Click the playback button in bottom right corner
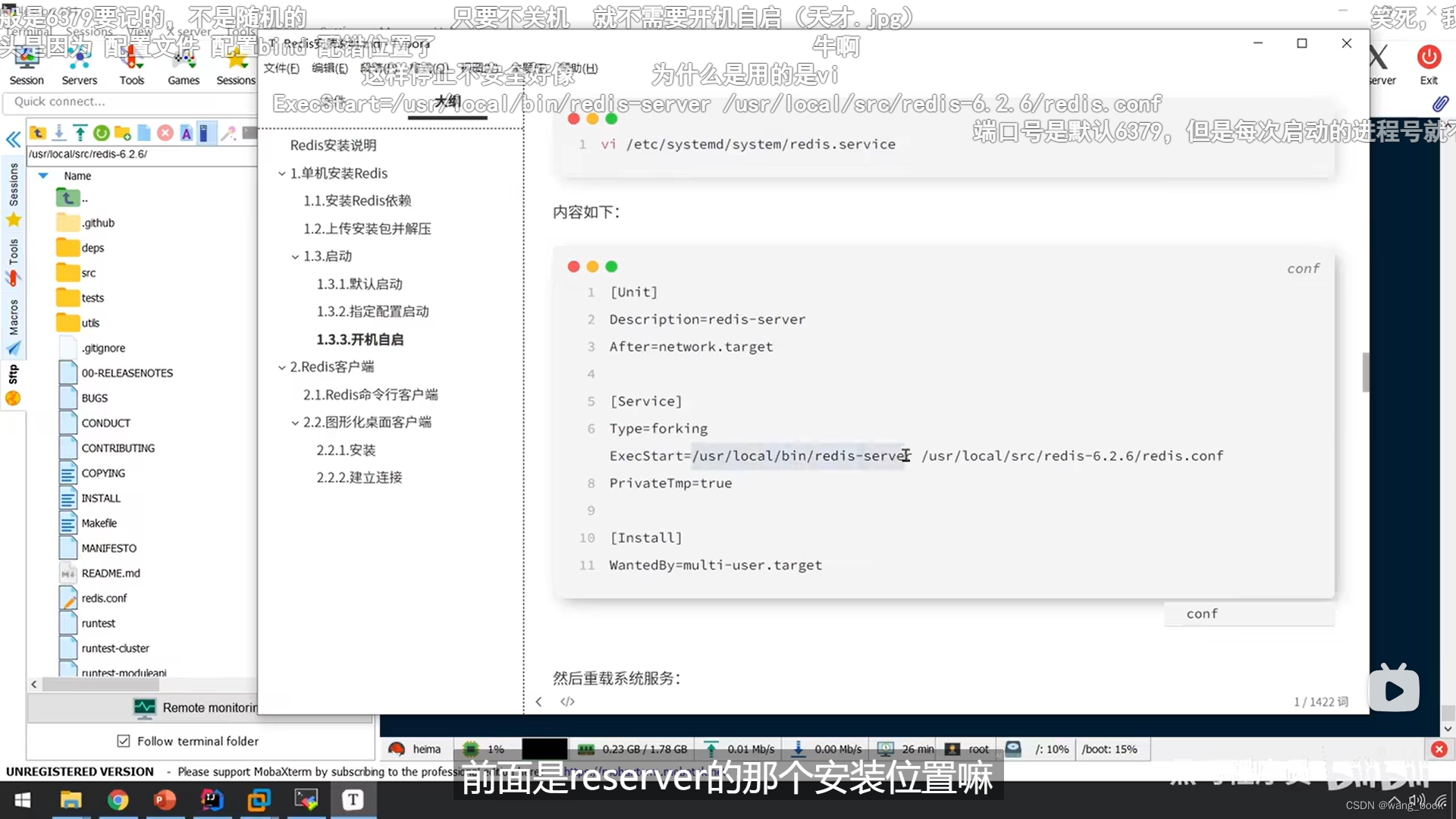Screen dimensions: 1456x819 click(1395, 690)
